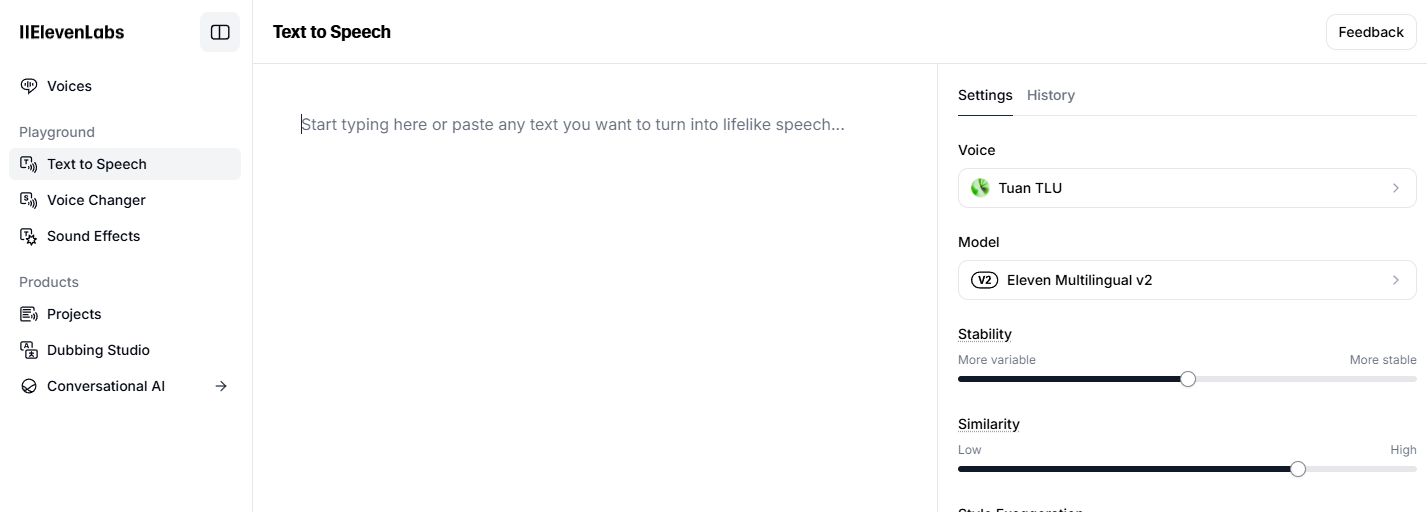Open the Tuan TLU voice selector

pyautogui.click(x=1186, y=188)
